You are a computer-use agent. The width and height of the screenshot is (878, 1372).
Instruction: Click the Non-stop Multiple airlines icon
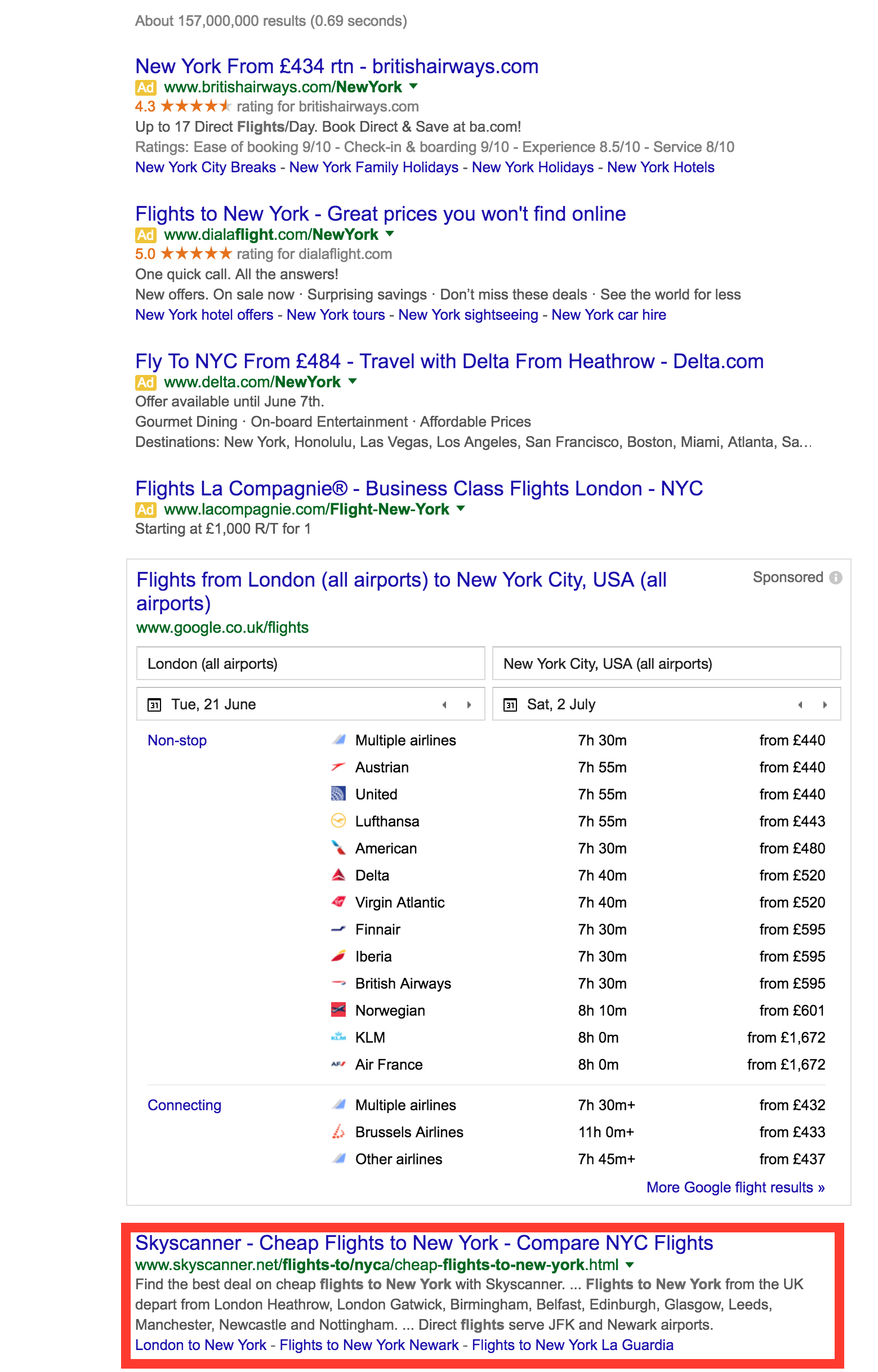pos(338,740)
